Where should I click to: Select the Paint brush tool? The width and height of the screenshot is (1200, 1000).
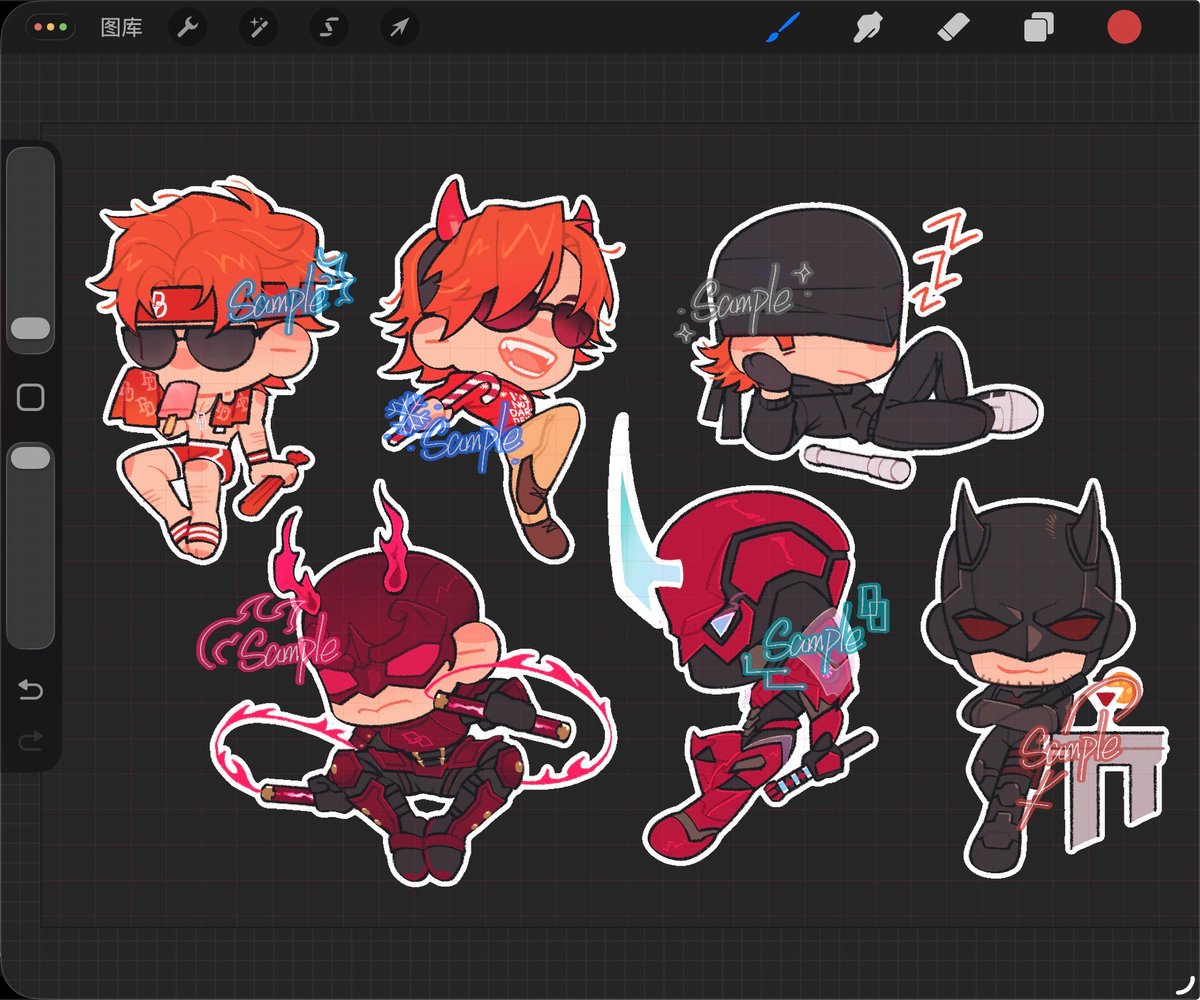click(783, 27)
